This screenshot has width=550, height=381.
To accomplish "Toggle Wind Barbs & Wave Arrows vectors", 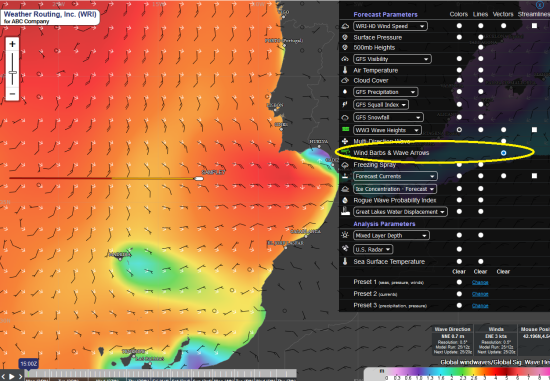I will pyautogui.click(x=503, y=153).
